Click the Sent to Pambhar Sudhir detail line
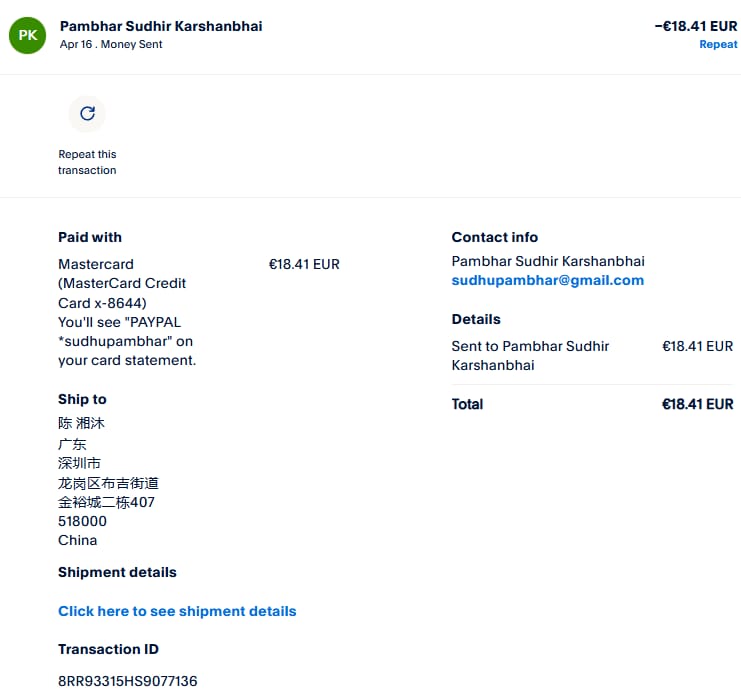 [530, 355]
